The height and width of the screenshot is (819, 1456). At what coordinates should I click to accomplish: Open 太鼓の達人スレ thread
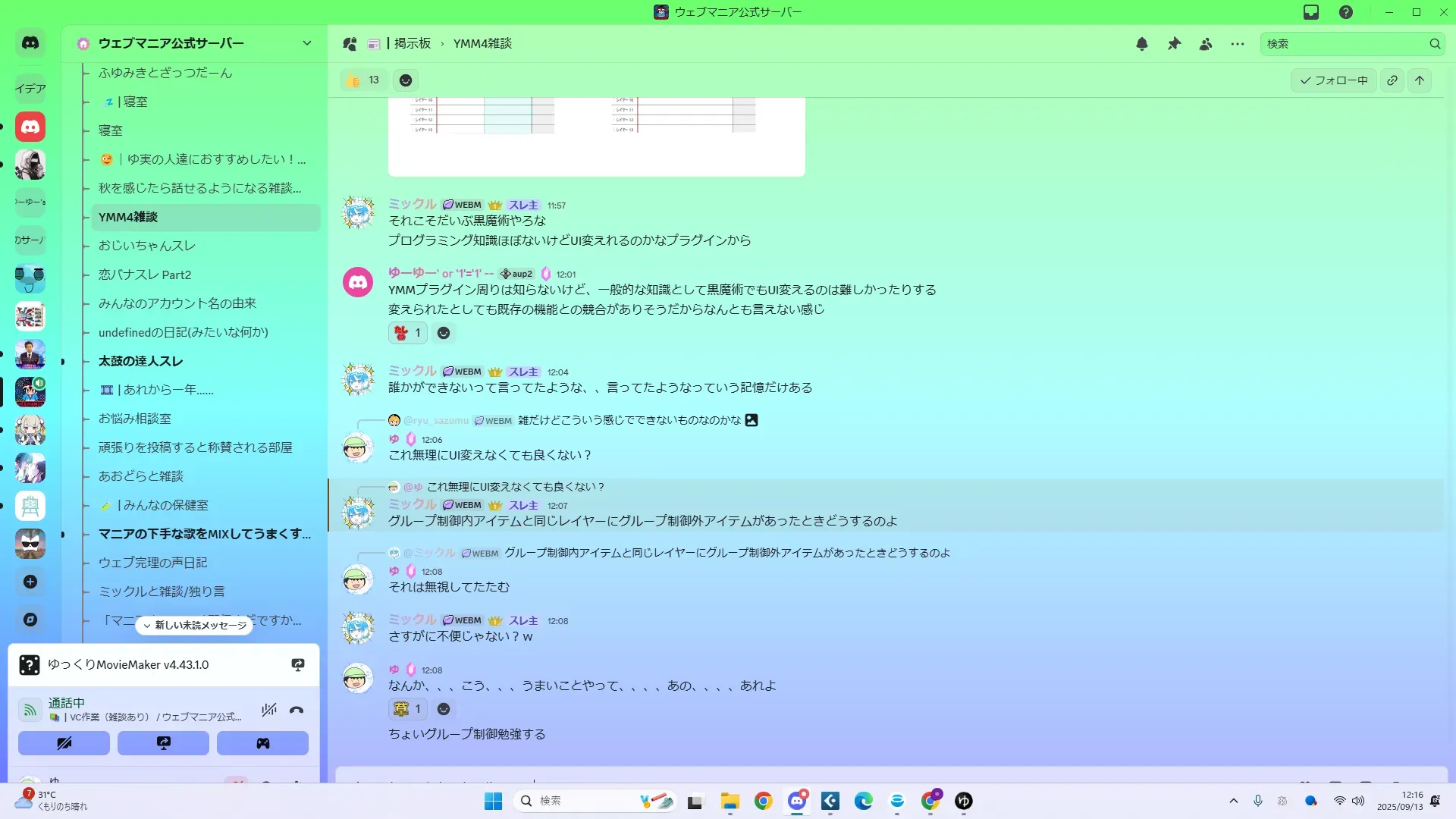pyautogui.click(x=140, y=361)
